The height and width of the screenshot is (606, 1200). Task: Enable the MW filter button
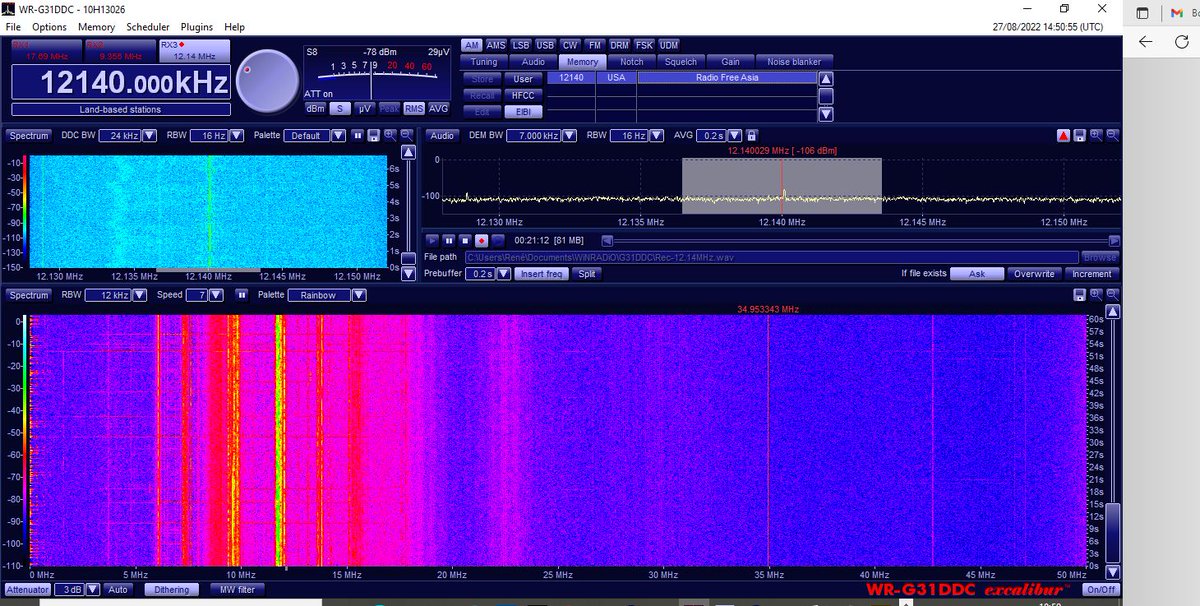point(237,589)
